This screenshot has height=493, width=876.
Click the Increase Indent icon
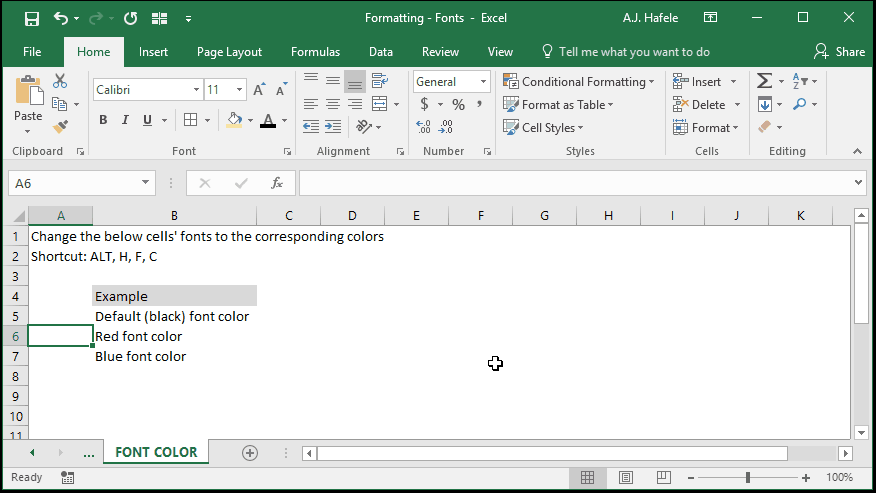pyautogui.click(x=333, y=127)
